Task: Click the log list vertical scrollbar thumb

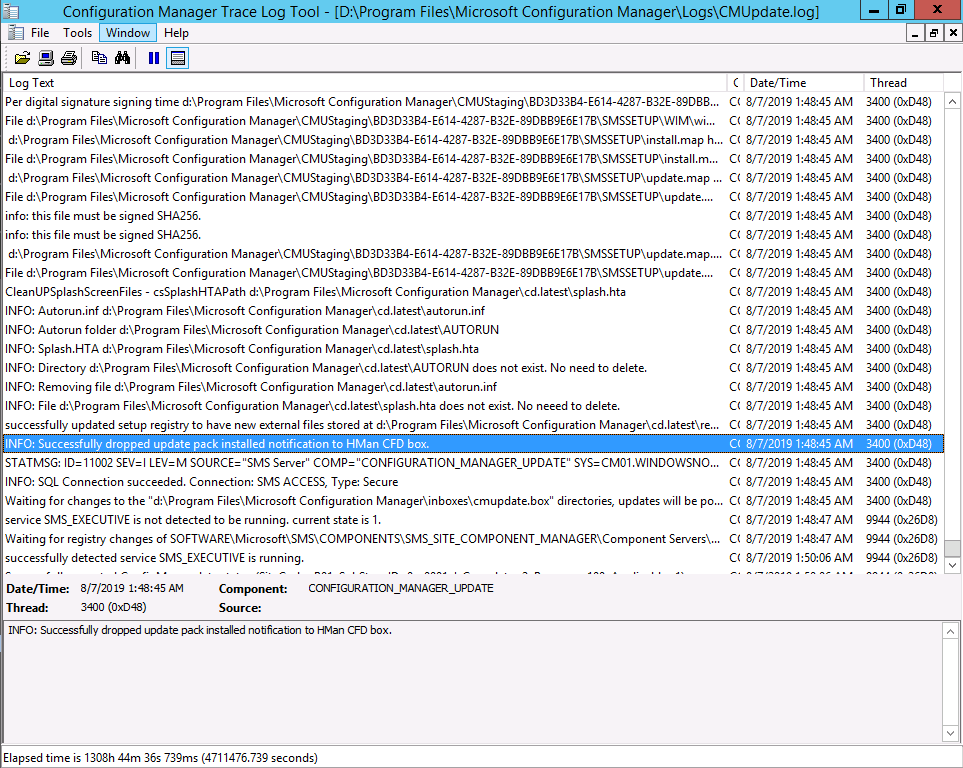Action: [953, 548]
